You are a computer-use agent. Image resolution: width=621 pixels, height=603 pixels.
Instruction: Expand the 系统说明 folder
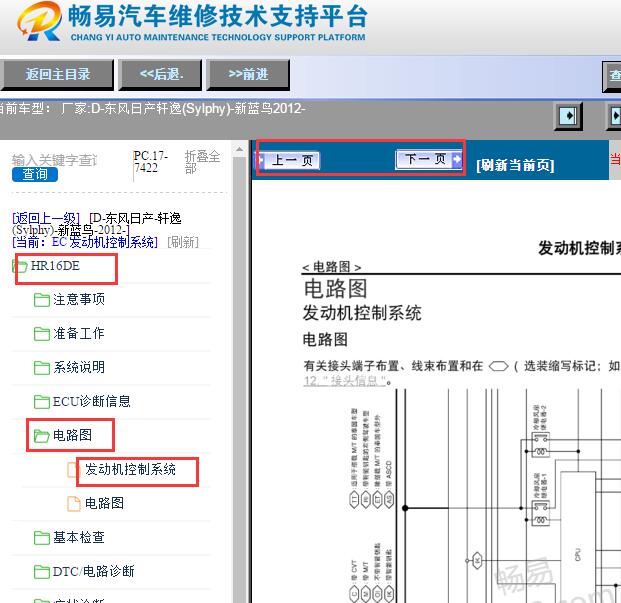pos(79,367)
